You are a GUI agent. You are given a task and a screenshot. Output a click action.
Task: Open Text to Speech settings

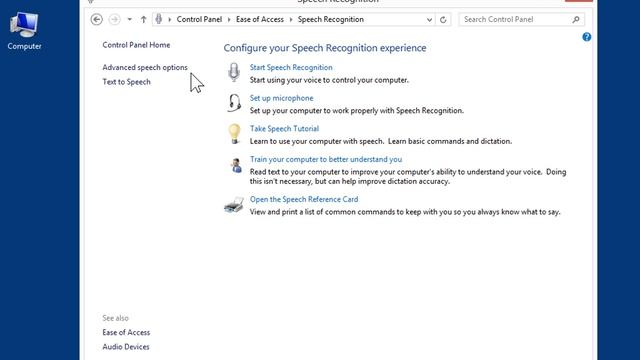pos(127,82)
